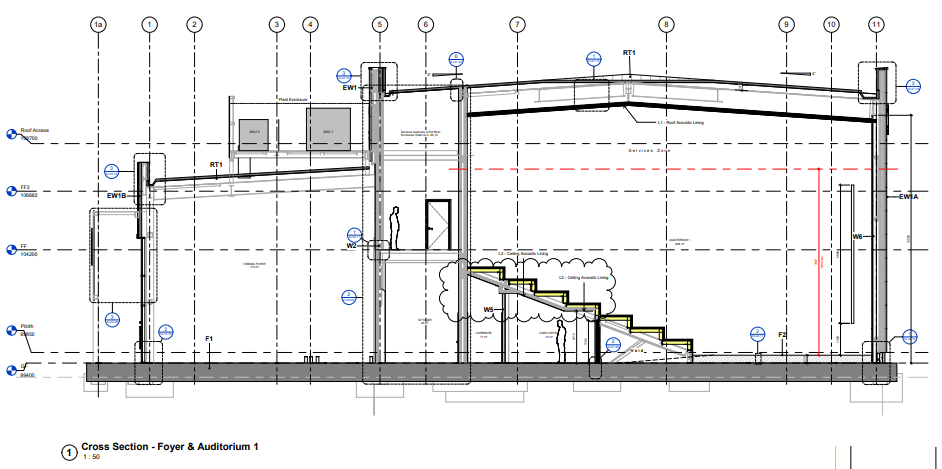Click grid bubble number 7
Screen dimensions: 942x469
[516, 23]
